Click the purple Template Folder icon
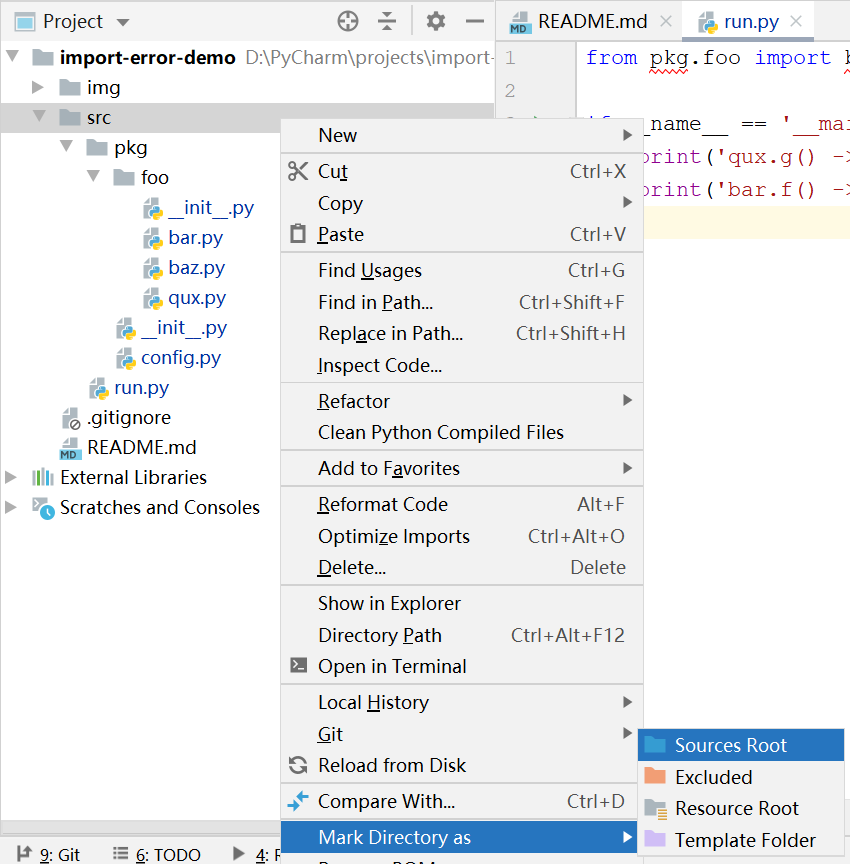The image size is (850, 864). (x=655, y=839)
